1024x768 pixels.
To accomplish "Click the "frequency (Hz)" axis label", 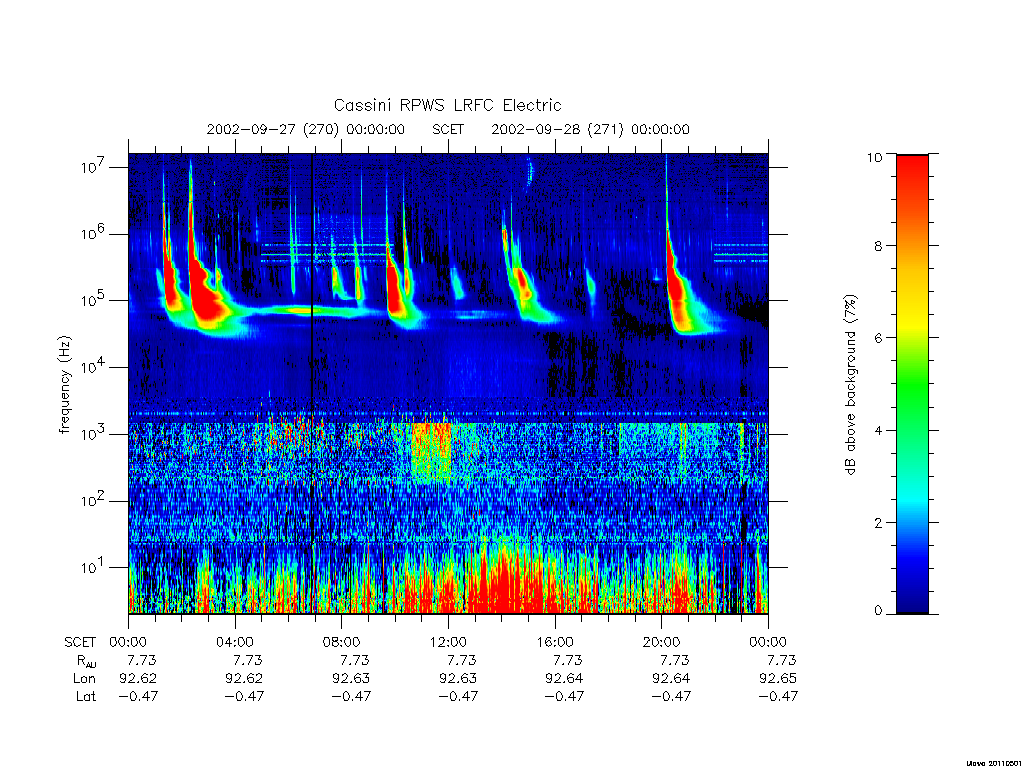I will coord(64,385).
